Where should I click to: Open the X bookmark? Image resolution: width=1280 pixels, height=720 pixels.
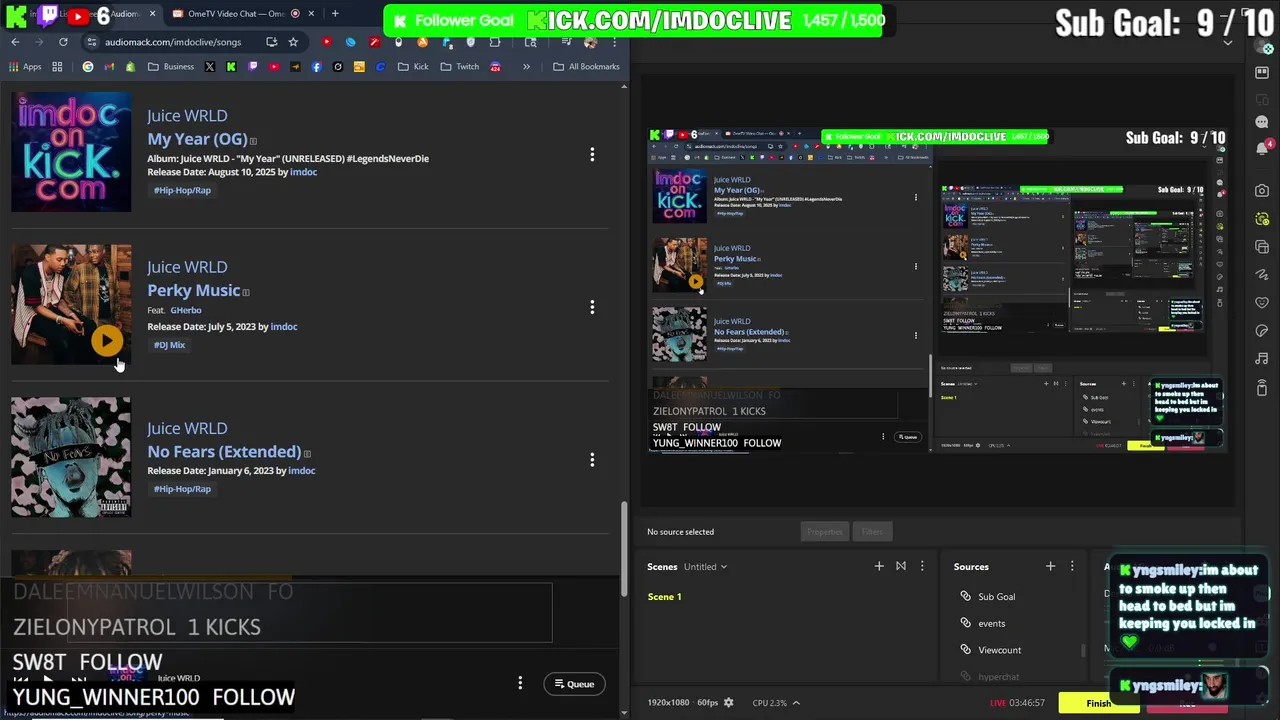[x=209, y=67]
